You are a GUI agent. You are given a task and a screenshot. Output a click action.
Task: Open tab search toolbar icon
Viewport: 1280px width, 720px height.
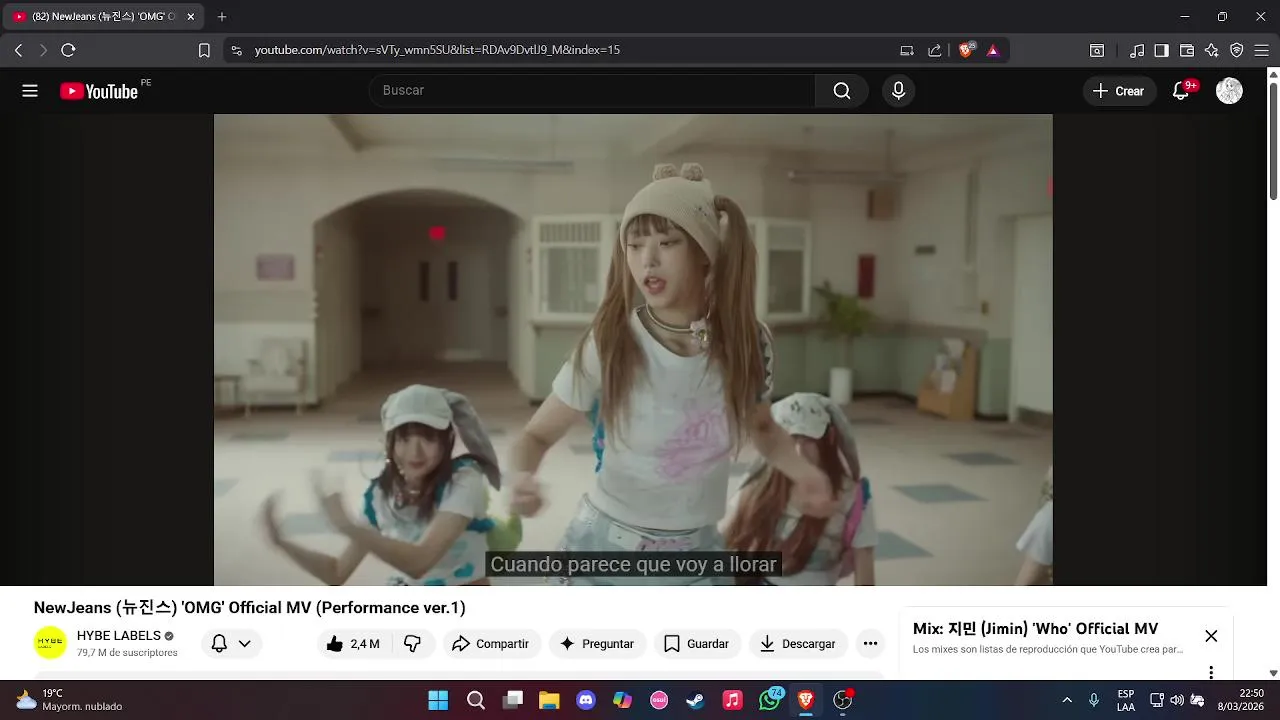pos(1097,50)
